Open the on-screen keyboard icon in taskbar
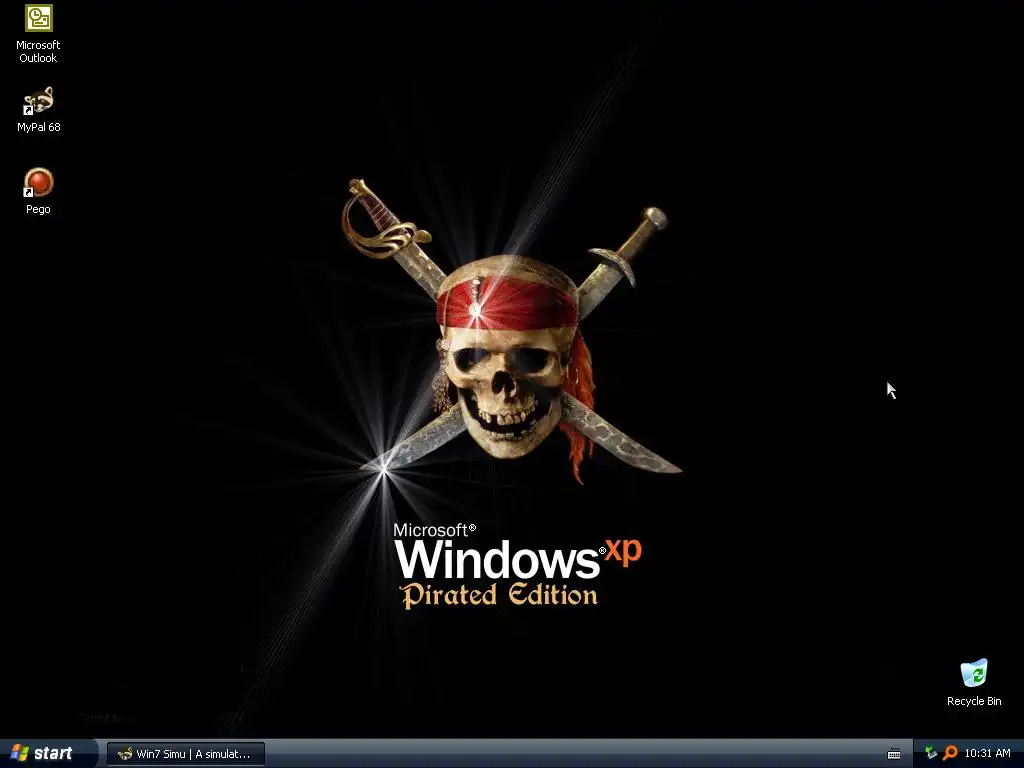 (x=894, y=754)
